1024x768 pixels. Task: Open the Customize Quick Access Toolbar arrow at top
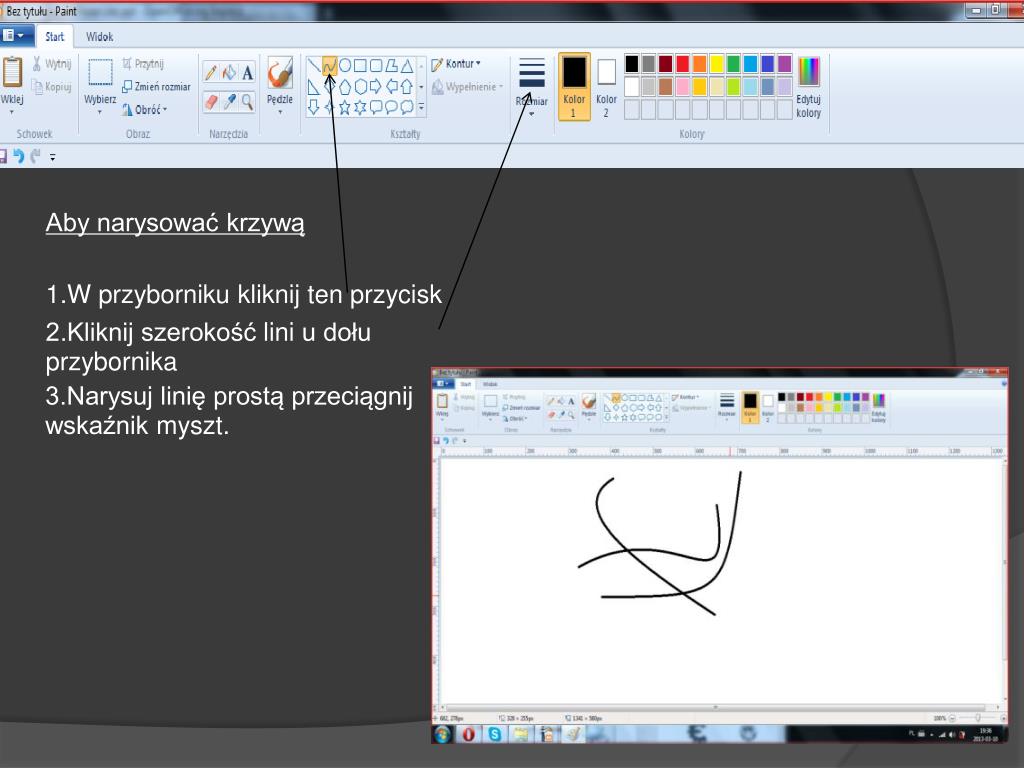pos(52,157)
